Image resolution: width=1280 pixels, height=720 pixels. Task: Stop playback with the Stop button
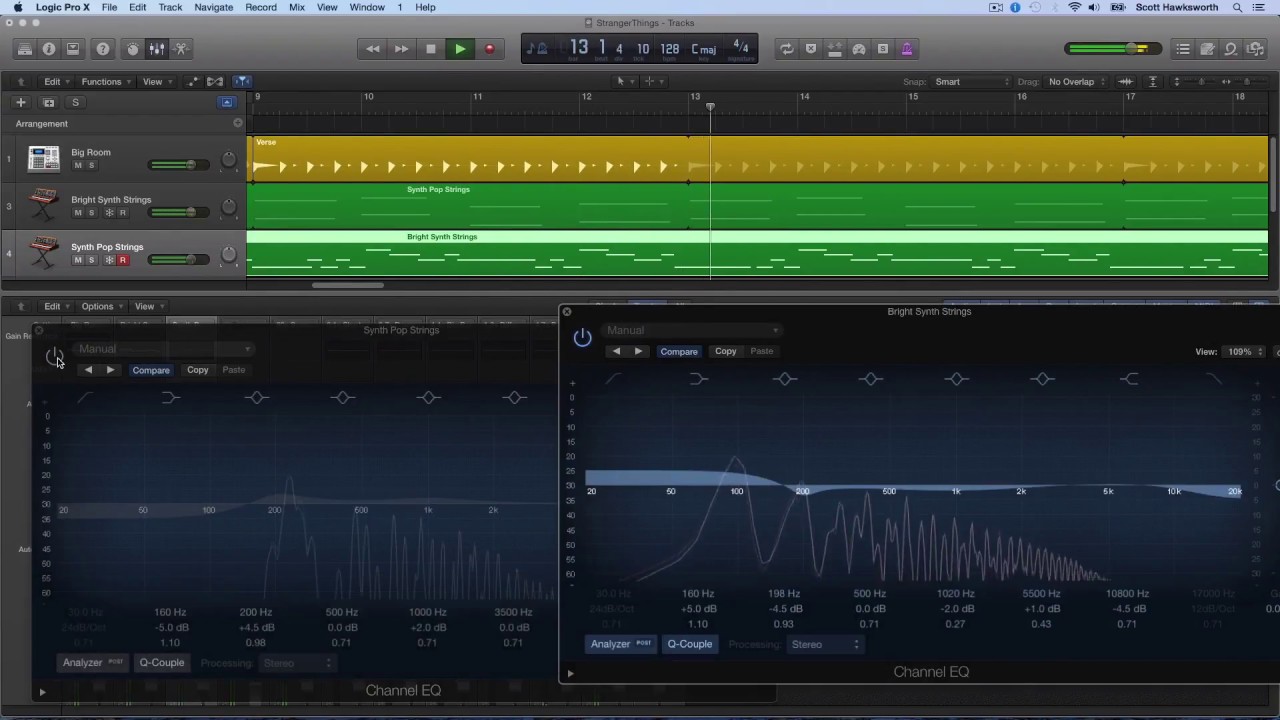431,49
